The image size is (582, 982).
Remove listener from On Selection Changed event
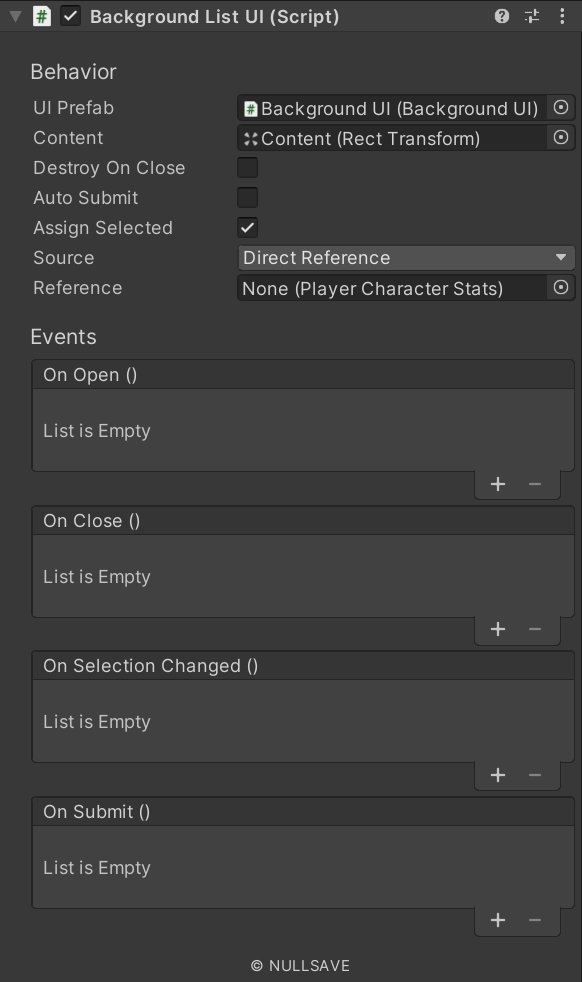(534, 775)
